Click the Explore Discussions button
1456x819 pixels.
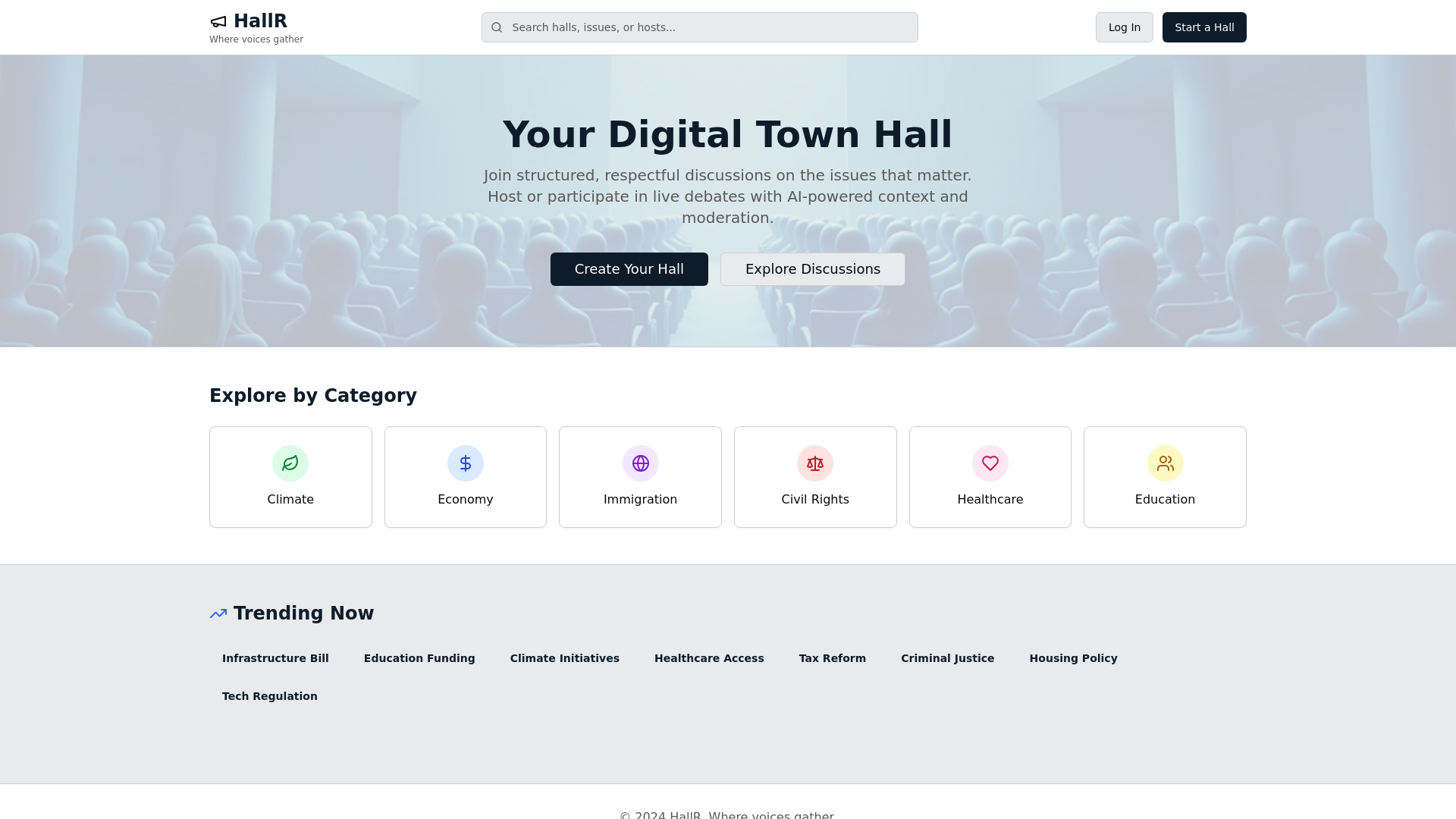click(813, 269)
